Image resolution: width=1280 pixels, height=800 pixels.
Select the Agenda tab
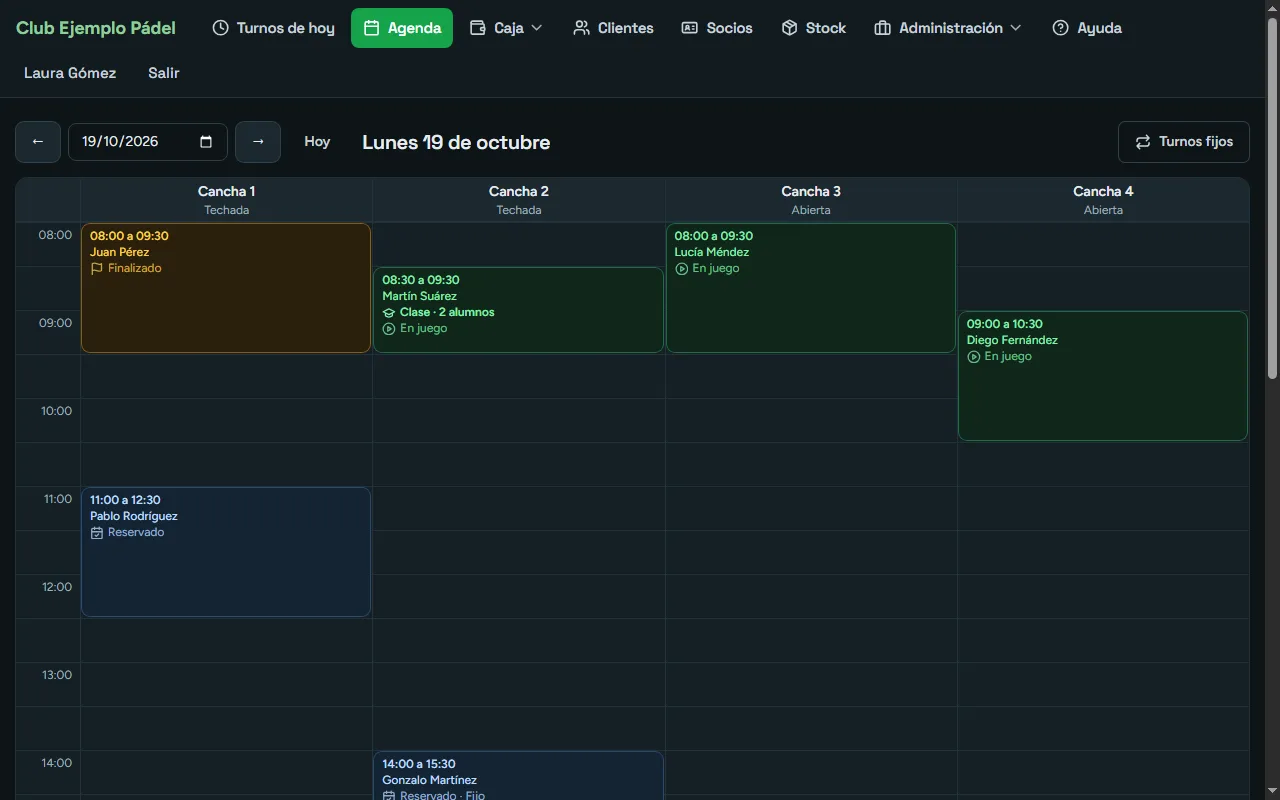coord(402,28)
